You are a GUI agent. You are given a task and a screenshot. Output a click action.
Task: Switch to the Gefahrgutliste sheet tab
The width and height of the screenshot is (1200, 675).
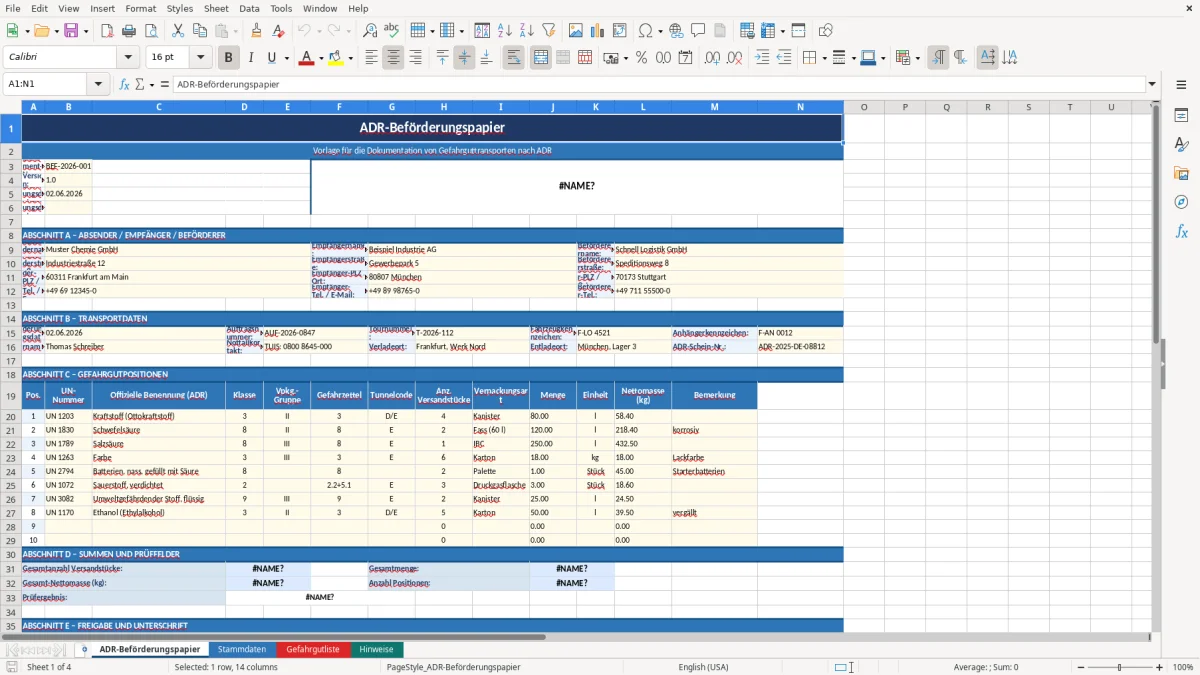[x=313, y=649]
